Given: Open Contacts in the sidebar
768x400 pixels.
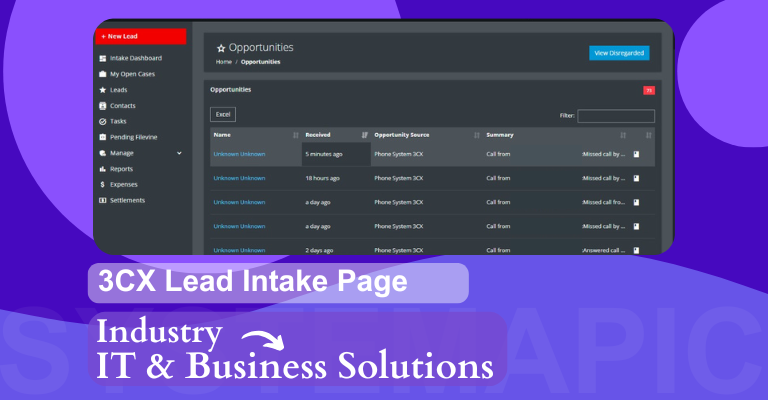Looking at the screenshot, I should pos(122,106).
